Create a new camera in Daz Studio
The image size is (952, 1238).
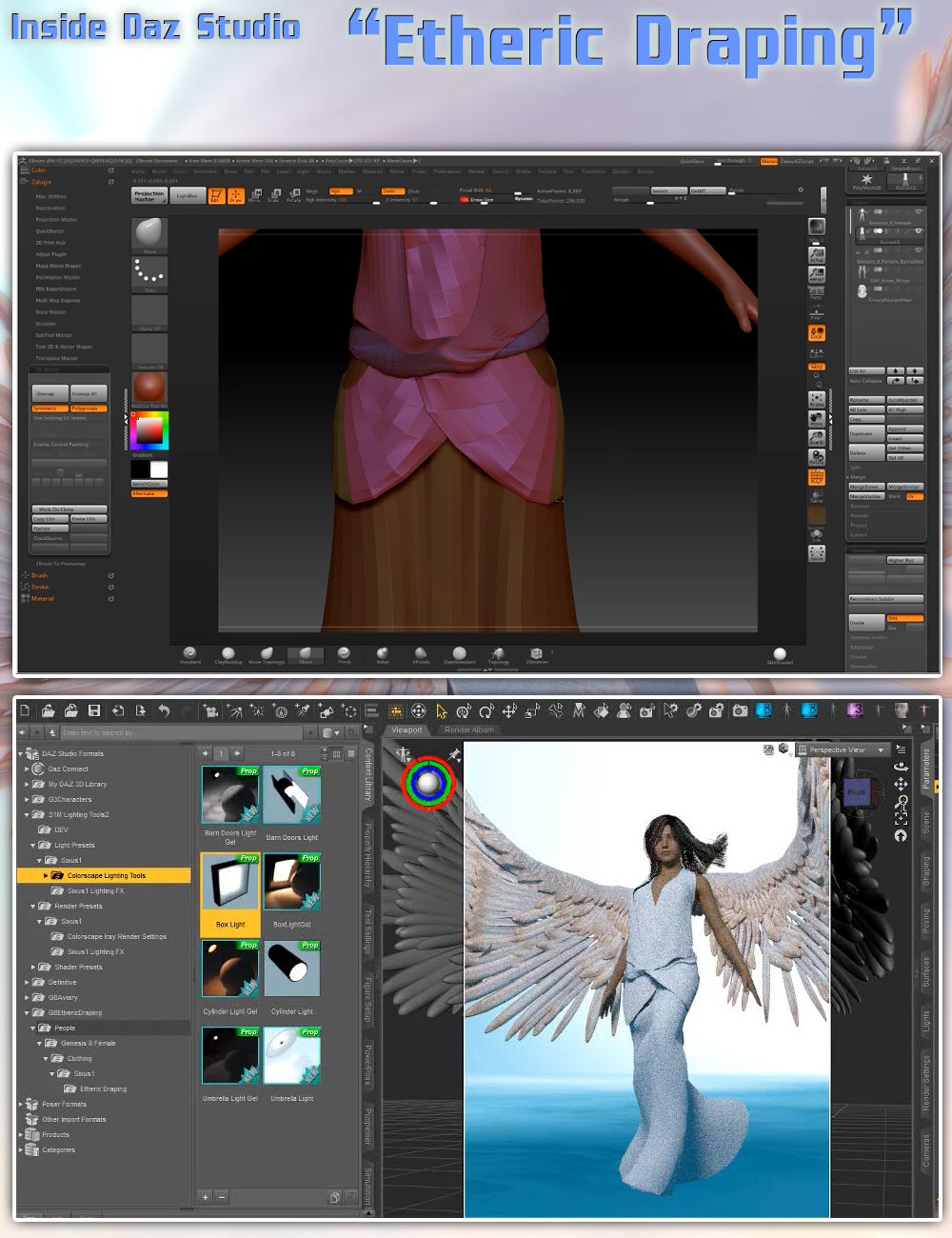pos(210,710)
